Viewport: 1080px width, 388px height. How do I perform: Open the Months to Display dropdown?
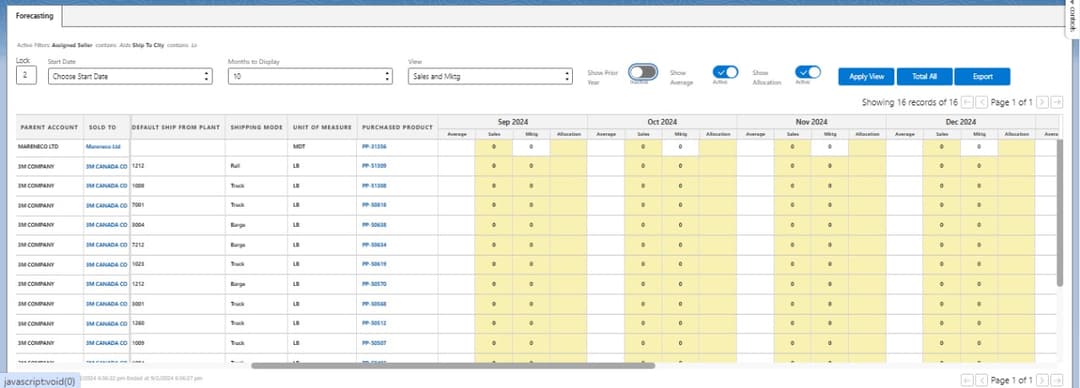coord(310,76)
